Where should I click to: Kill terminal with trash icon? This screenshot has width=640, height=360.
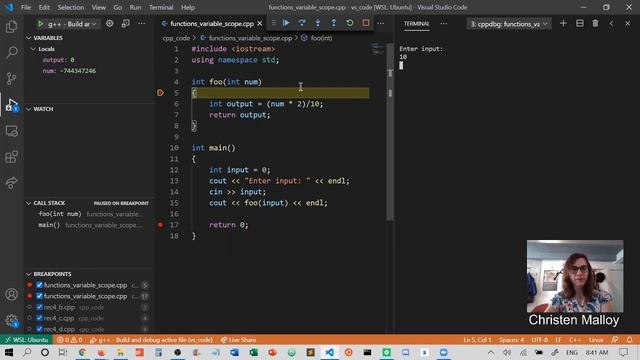(x=596, y=24)
